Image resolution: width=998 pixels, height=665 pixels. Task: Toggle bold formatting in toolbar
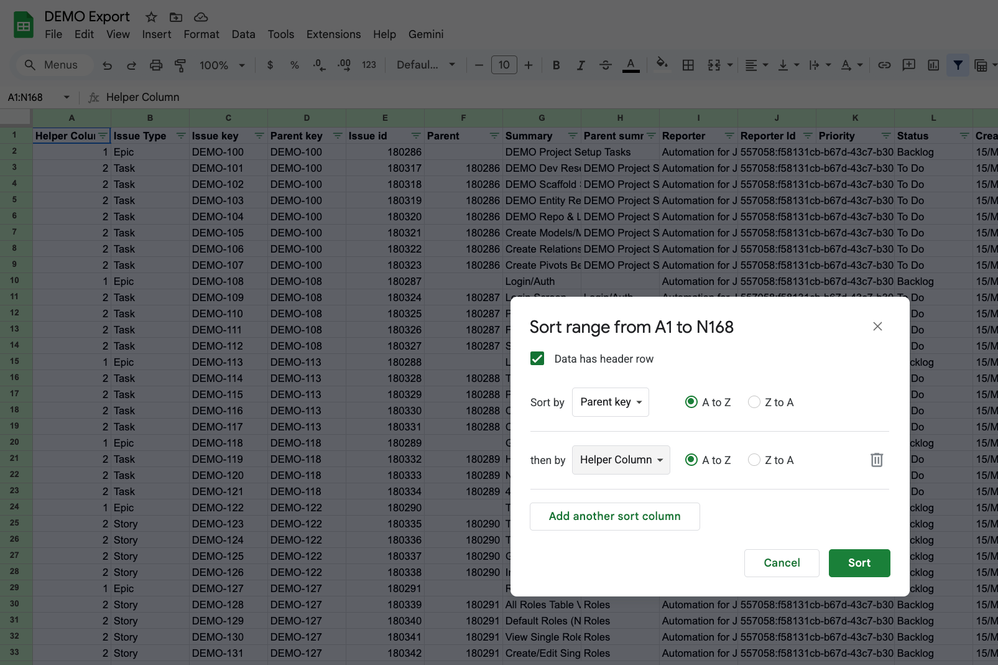557,65
